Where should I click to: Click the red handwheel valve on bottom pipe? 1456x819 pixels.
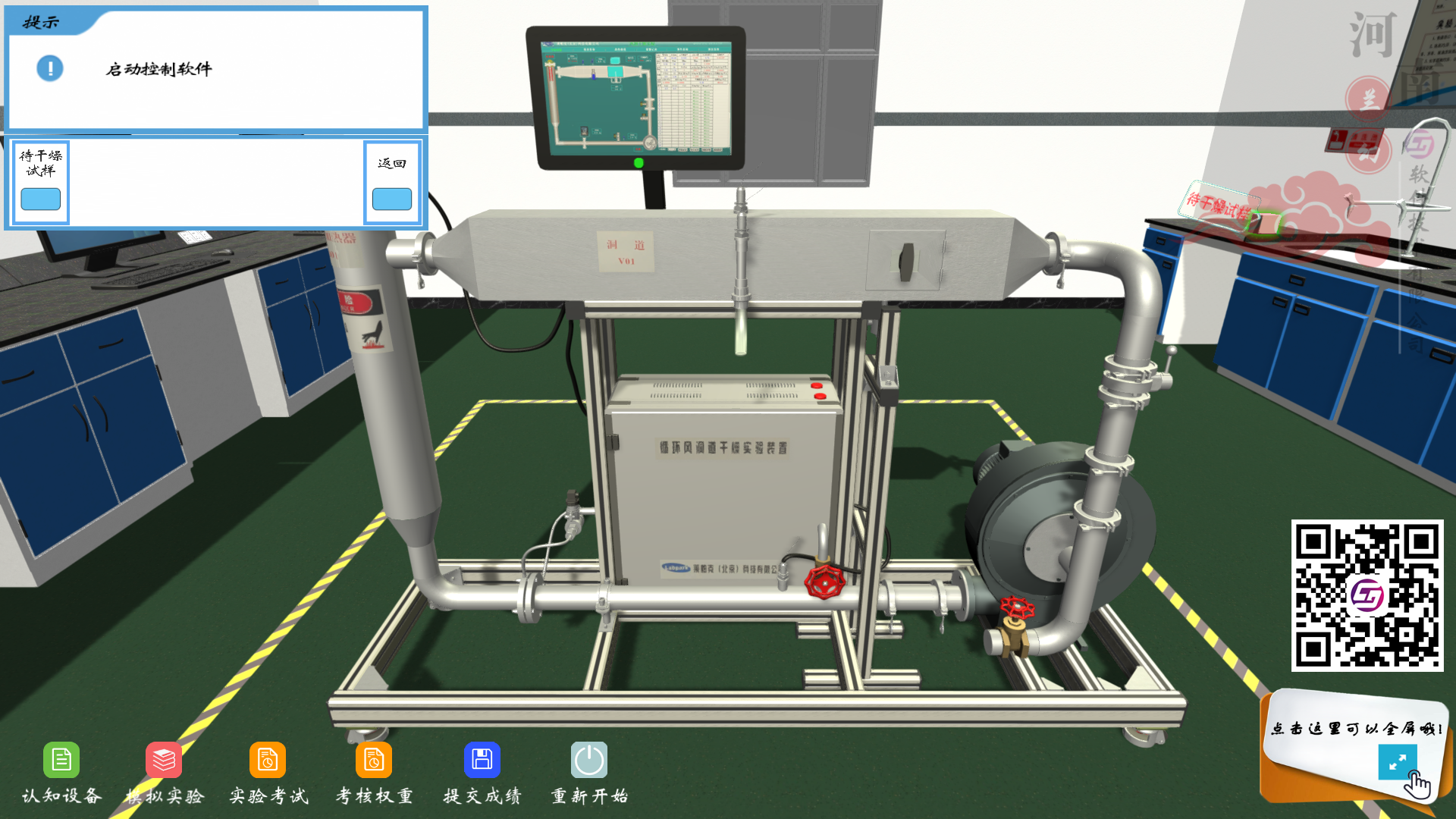pyautogui.click(x=824, y=582)
